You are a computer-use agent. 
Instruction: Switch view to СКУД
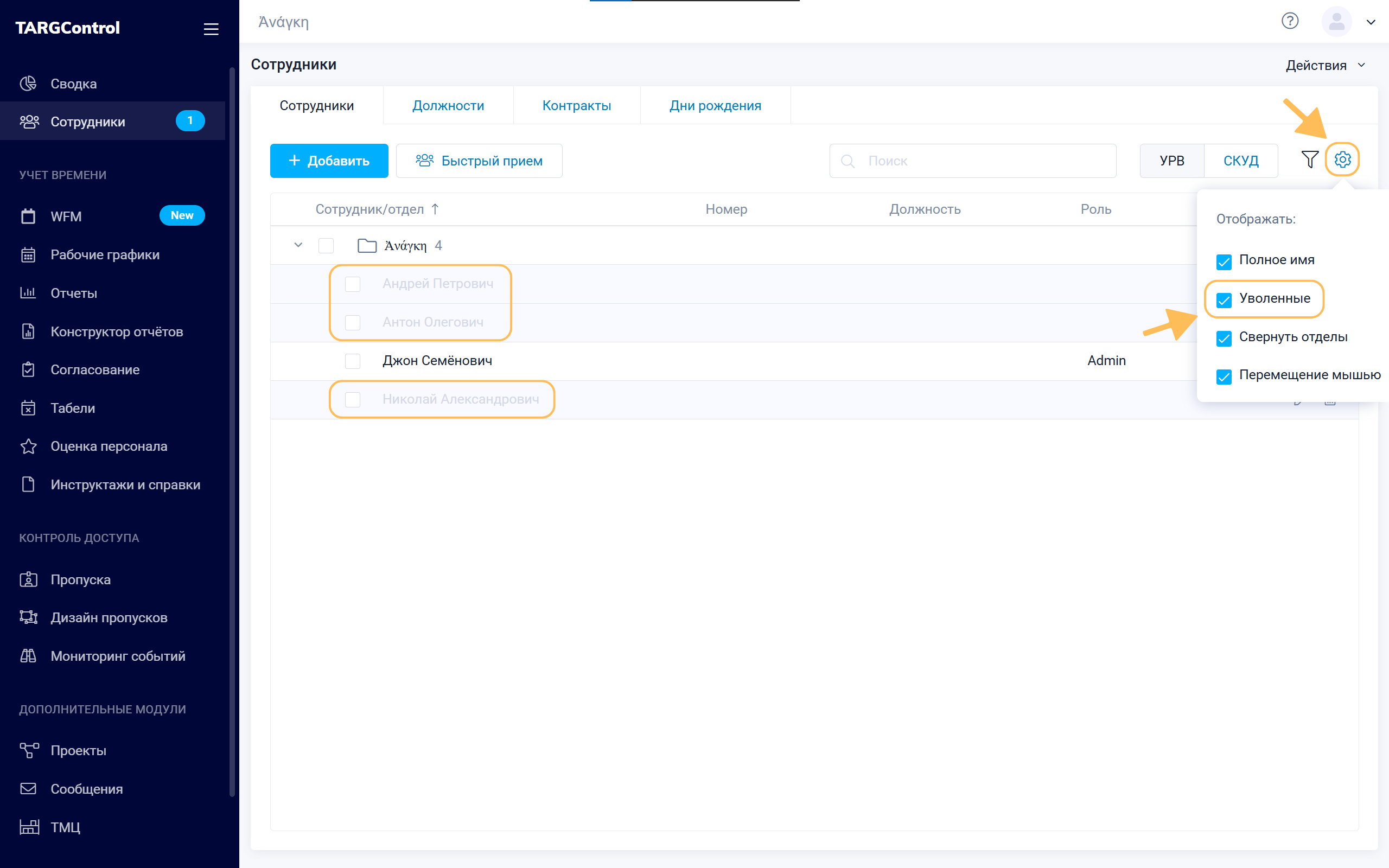pyautogui.click(x=1240, y=161)
